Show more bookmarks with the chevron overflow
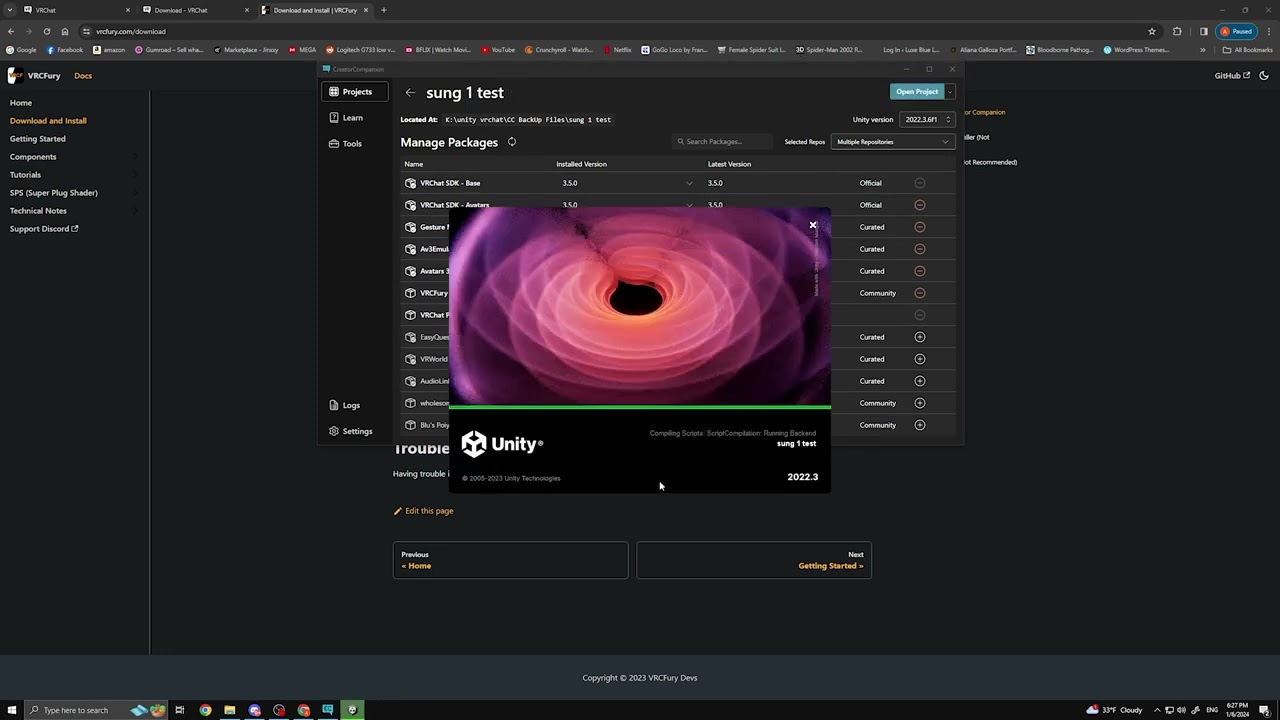The height and width of the screenshot is (720, 1280). click(x=1203, y=49)
